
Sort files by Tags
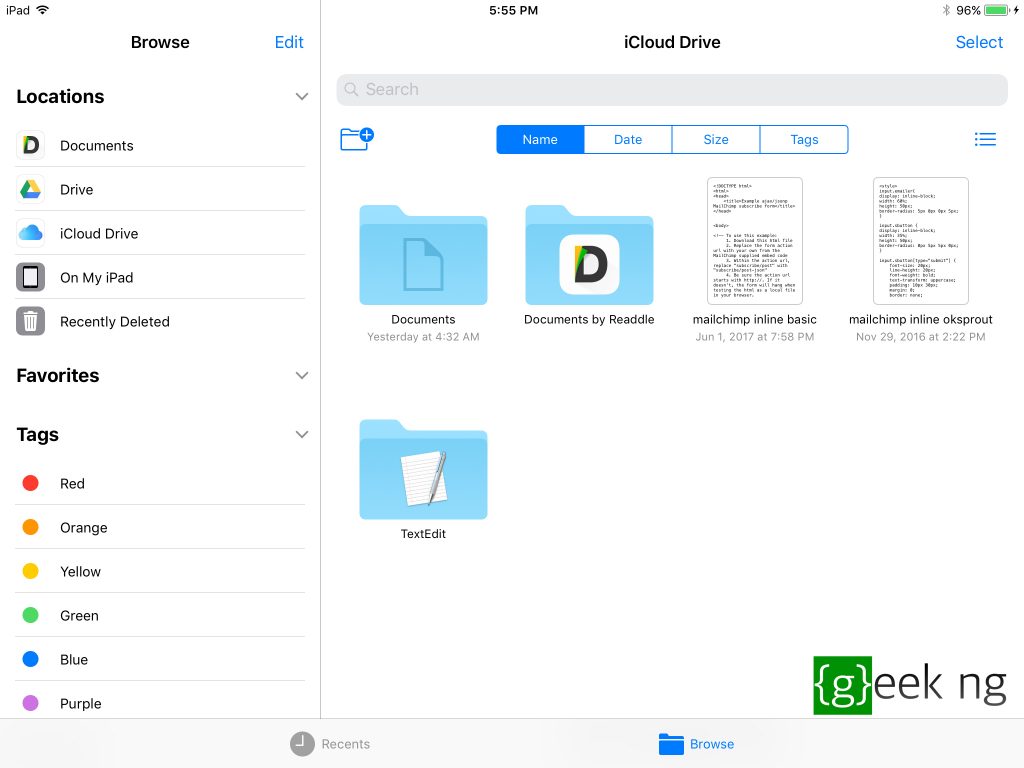coord(804,140)
